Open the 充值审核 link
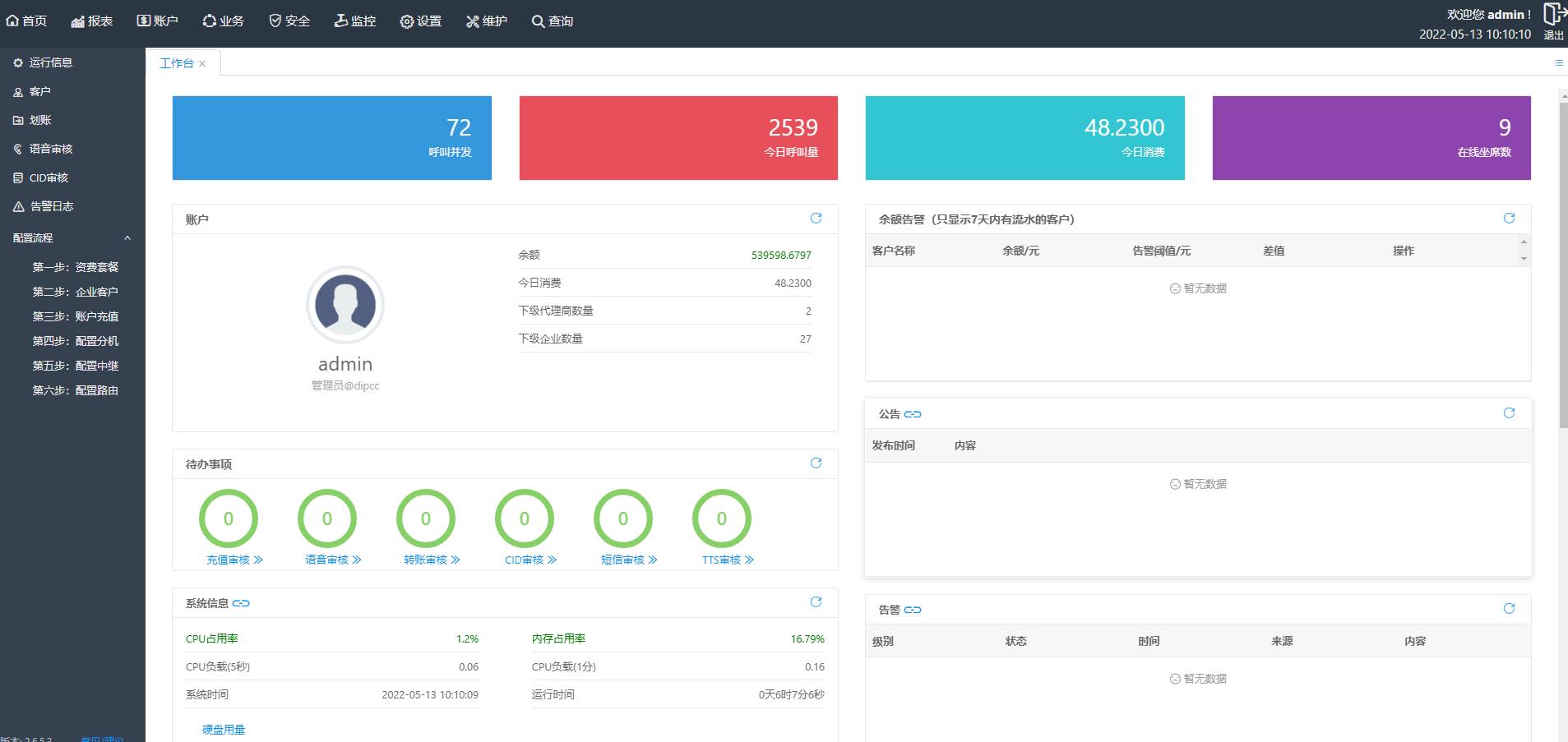This screenshot has width=1568, height=742. pyautogui.click(x=234, y=560)
